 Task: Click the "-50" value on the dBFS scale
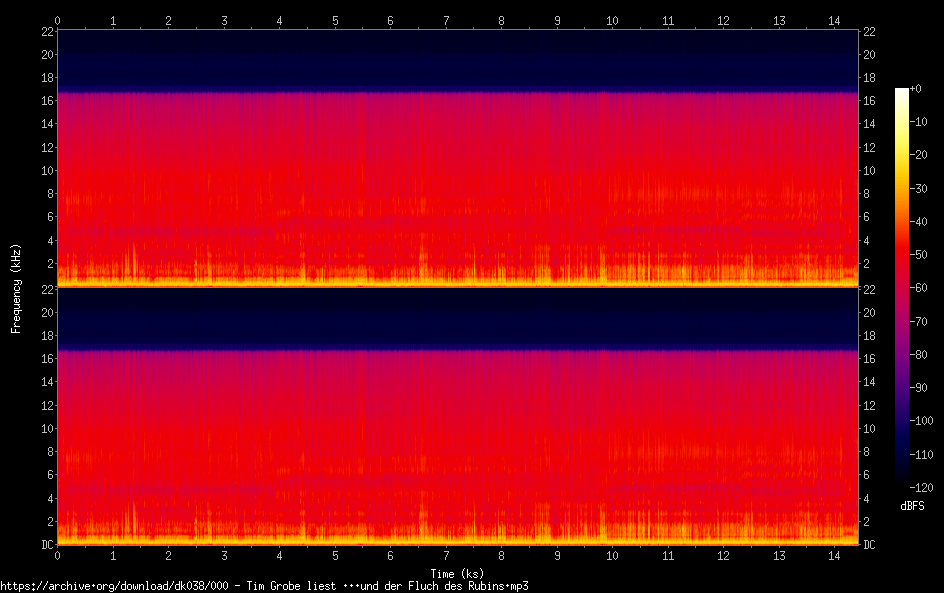[919, 255]
